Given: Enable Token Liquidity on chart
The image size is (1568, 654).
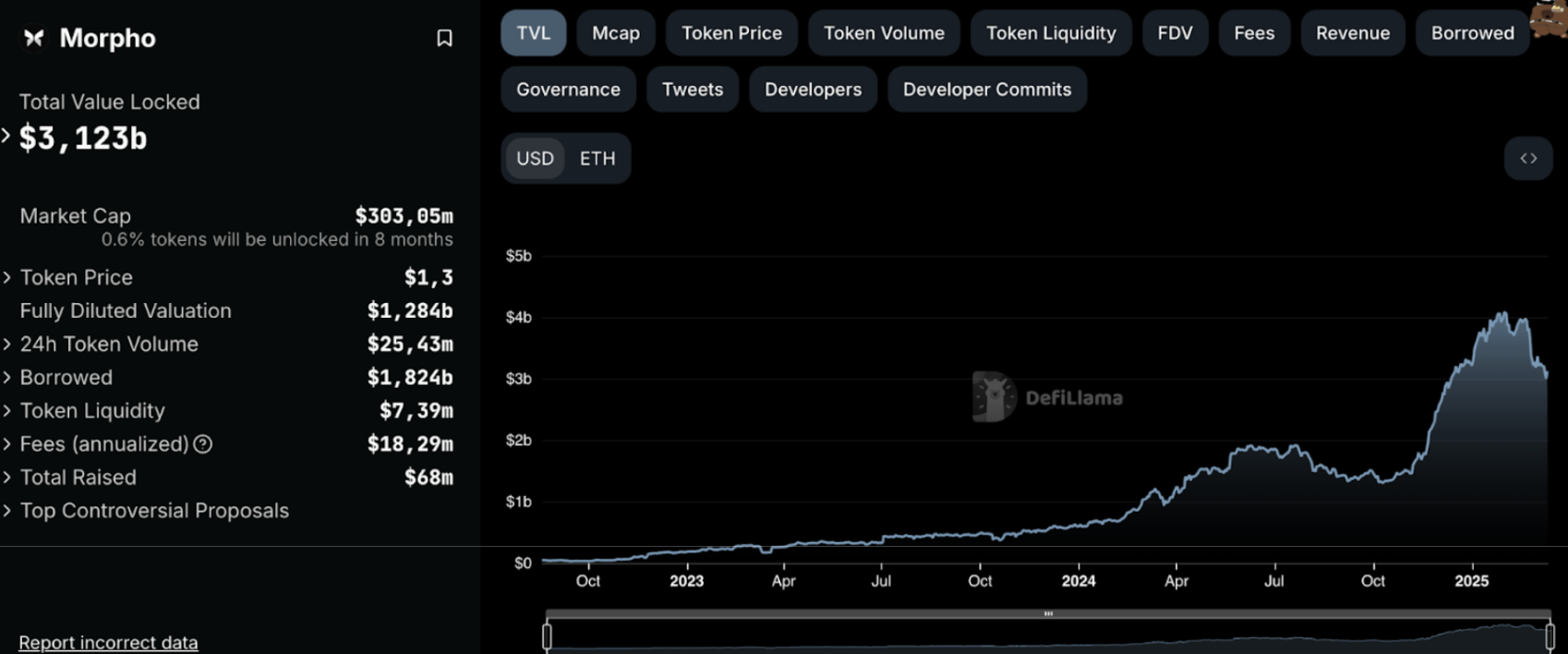Looking at the screenshot, I should point(1051,33).
